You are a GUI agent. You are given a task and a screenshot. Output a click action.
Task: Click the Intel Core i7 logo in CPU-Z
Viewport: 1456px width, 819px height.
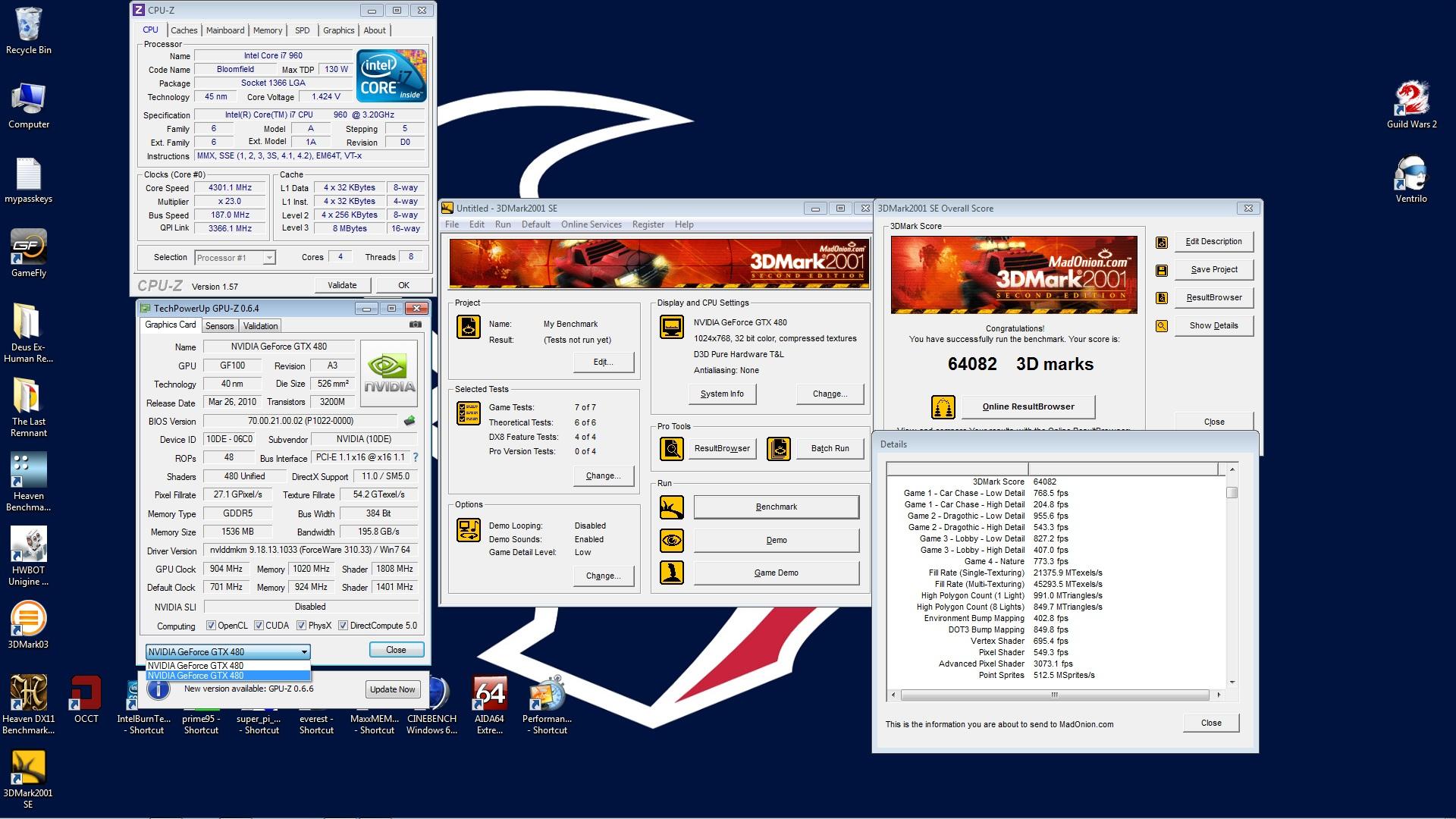[x=392, y=76]
